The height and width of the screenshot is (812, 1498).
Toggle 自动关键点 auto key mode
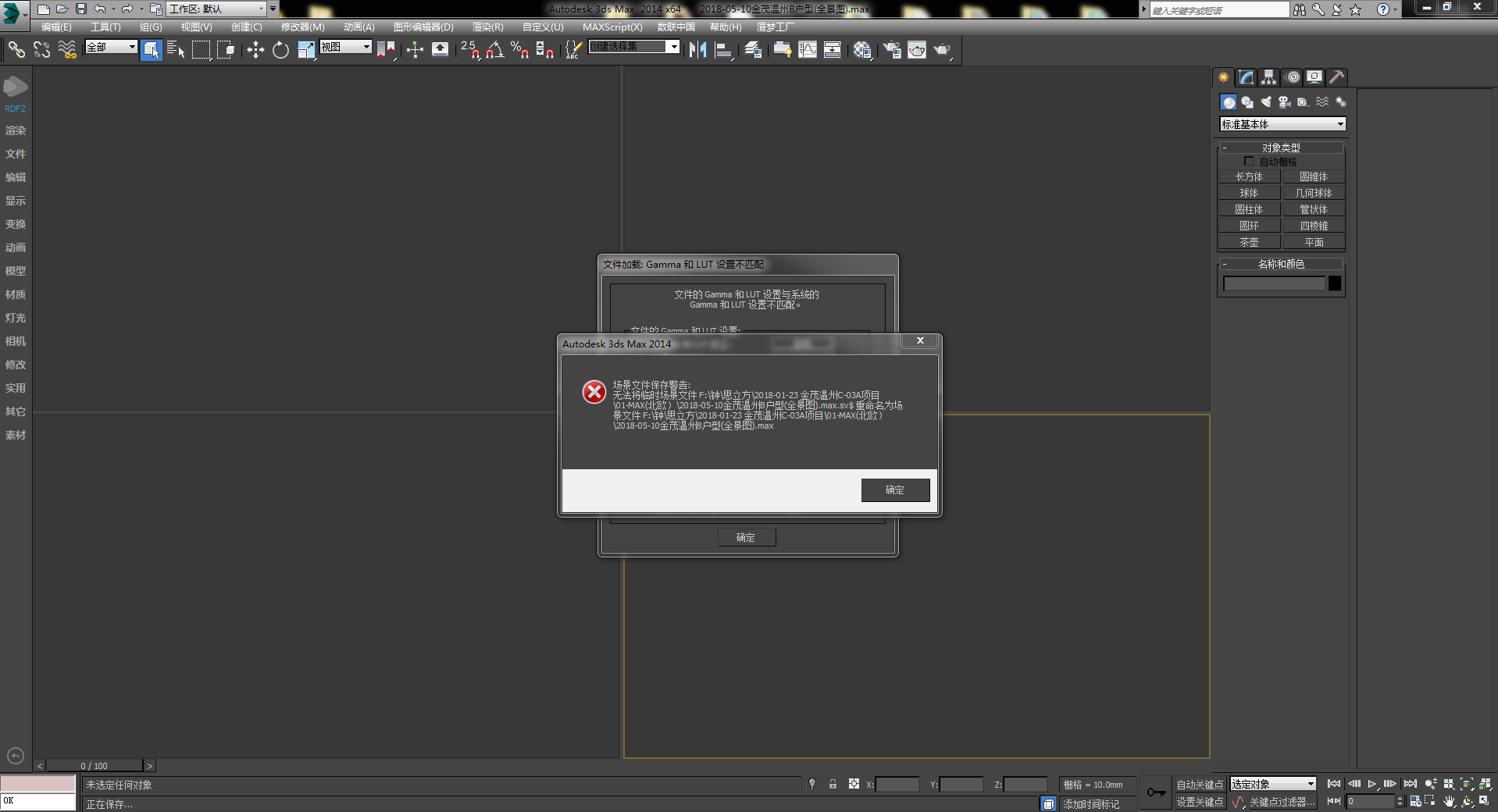(1200, 785)
